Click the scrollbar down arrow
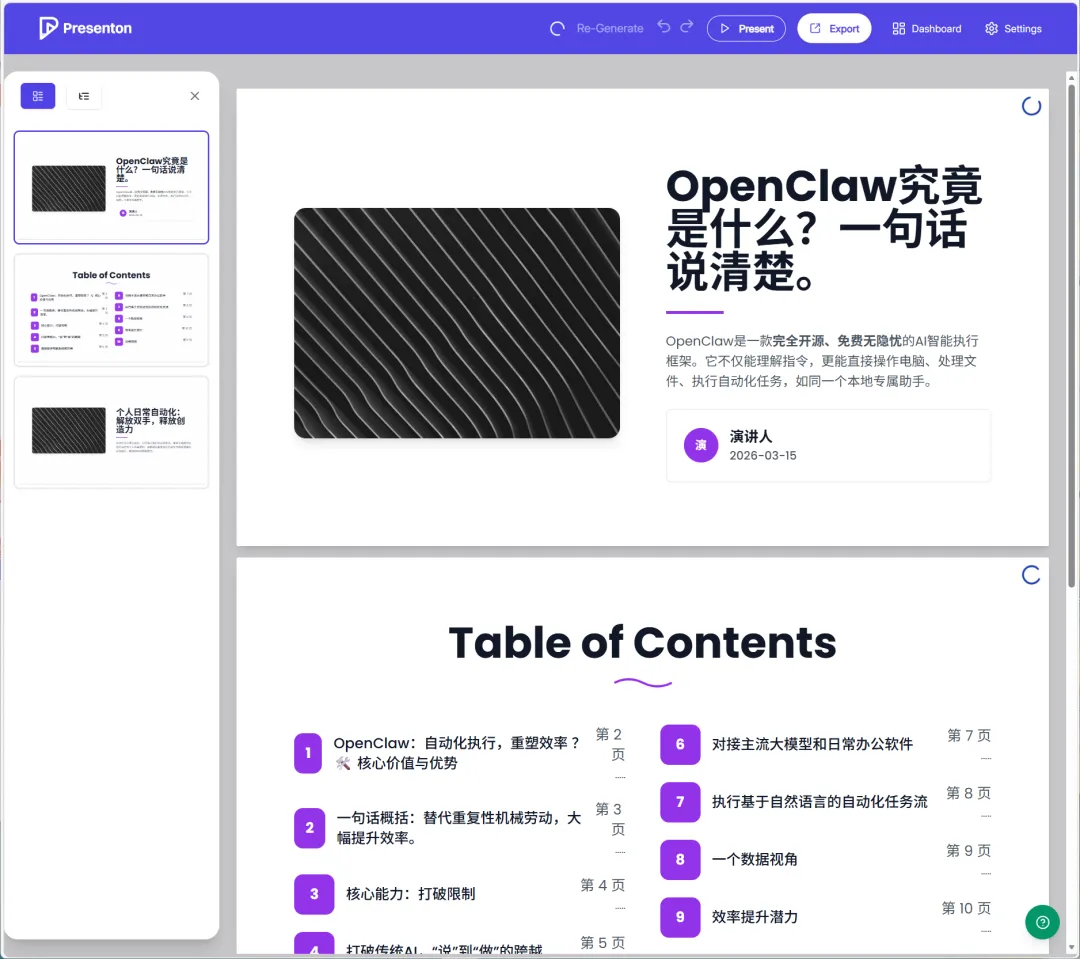 tap(1071, 948)
